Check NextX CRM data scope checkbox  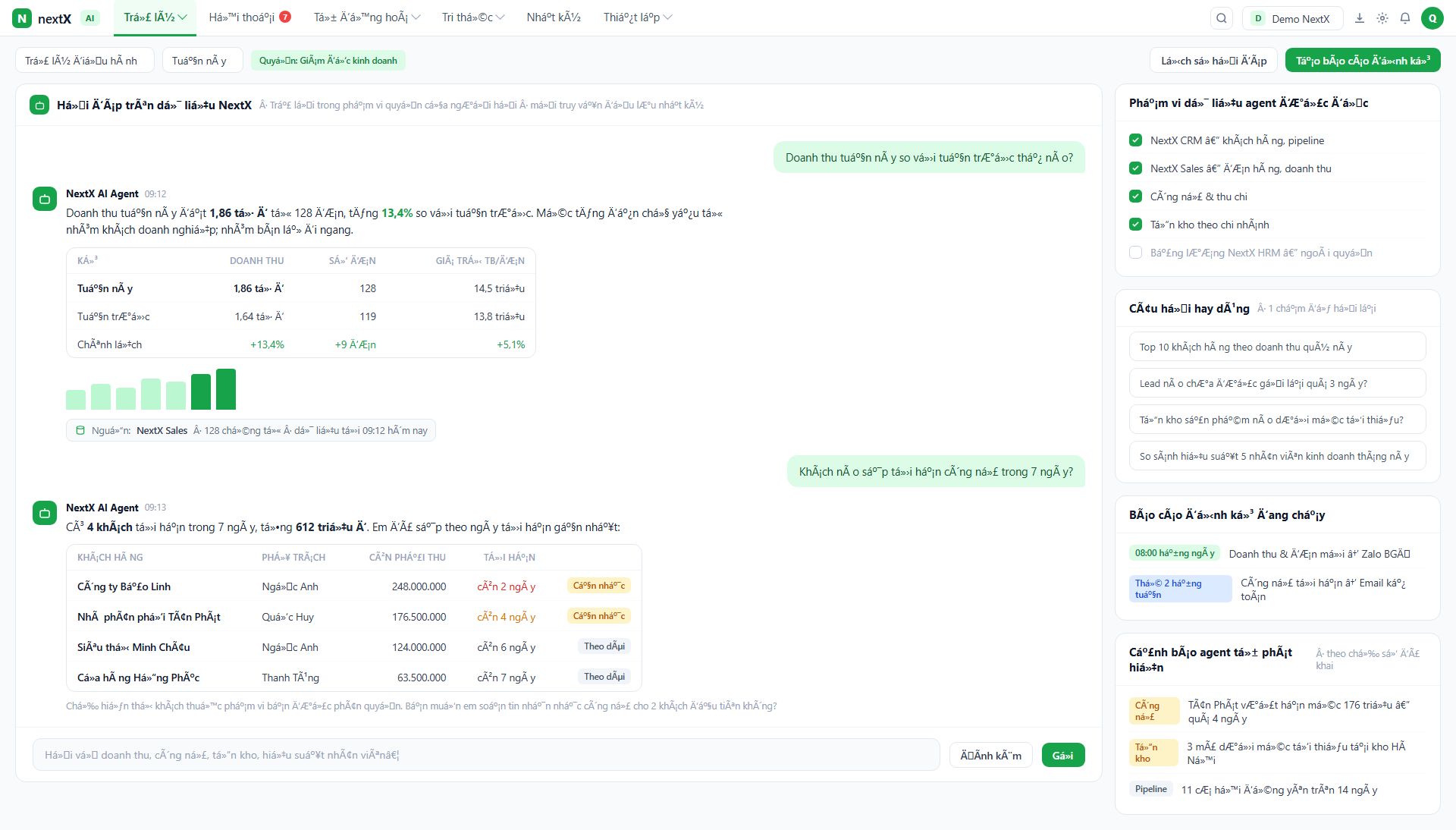tap(1135, 140)
